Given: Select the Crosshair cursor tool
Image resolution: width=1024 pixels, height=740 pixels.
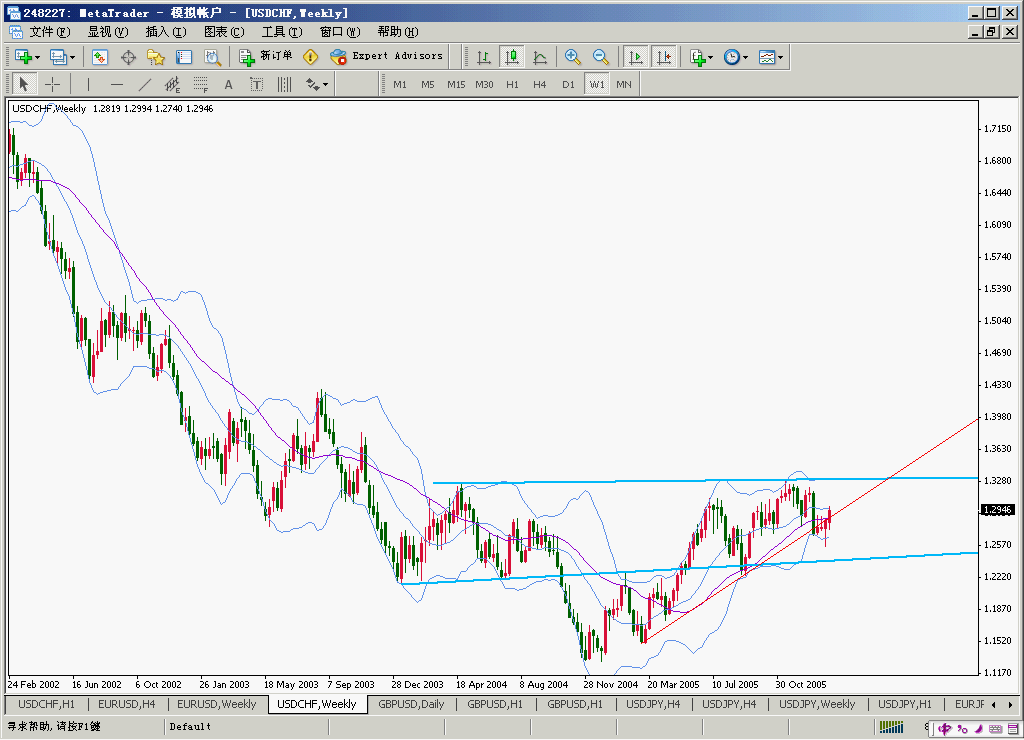Looking at the screenshot, I should [x=53, y=85].
